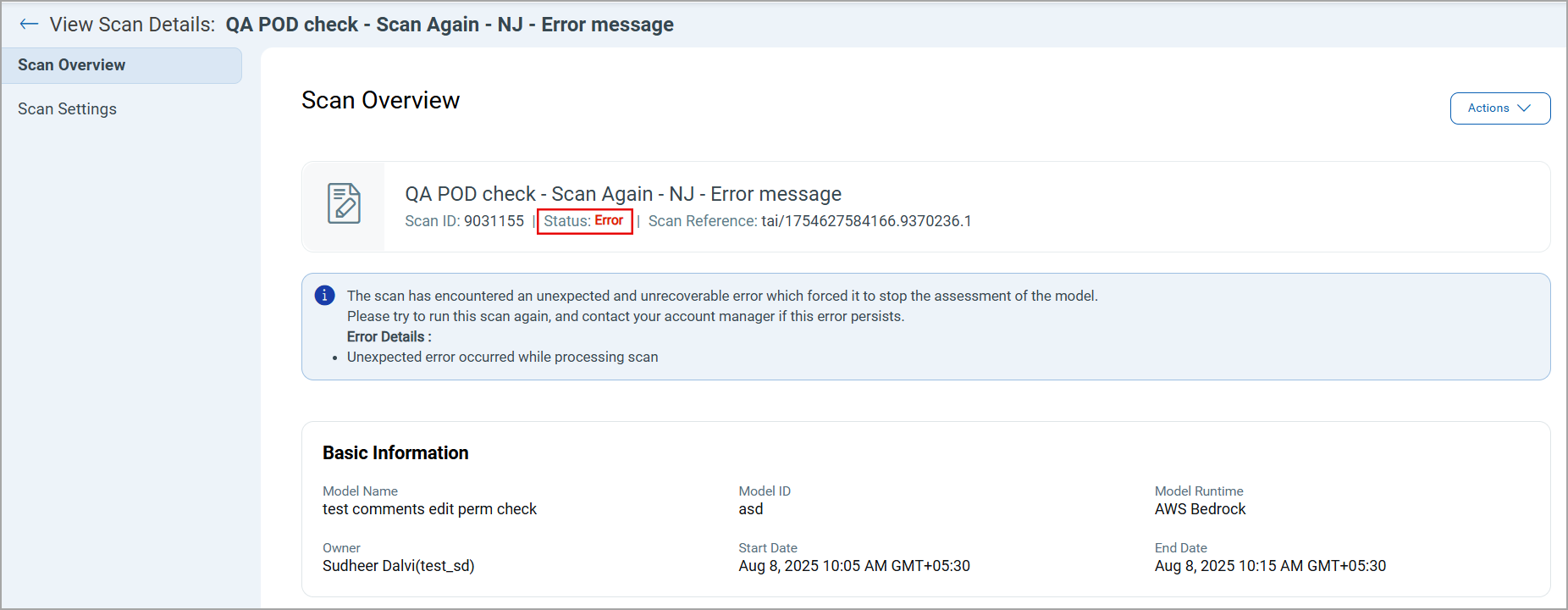Select Scan Overview in sidebar
The height and width of the screenshot is (610, 1568).
point(72,65)
